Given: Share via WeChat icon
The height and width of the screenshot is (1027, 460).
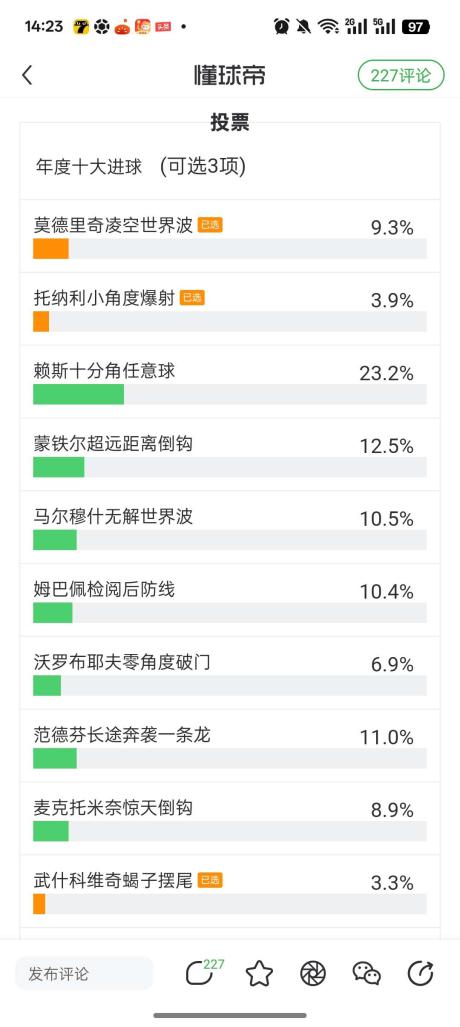Looking at the screenshot, I should click(367, 974).
